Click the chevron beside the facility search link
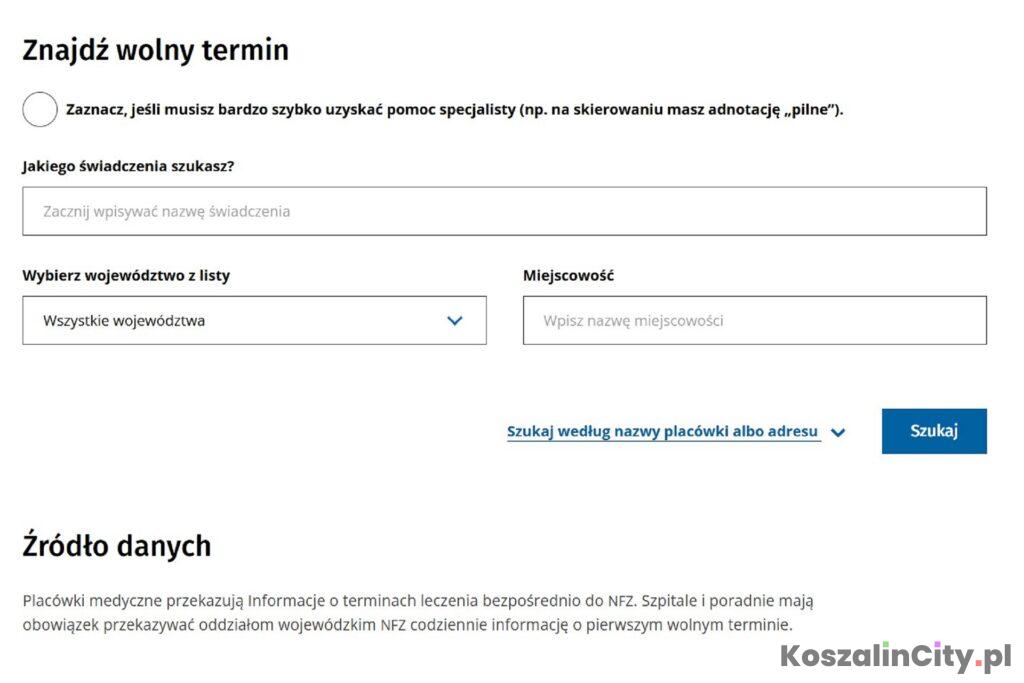This screenshot has height=683, width=1024. coord(838,433)
